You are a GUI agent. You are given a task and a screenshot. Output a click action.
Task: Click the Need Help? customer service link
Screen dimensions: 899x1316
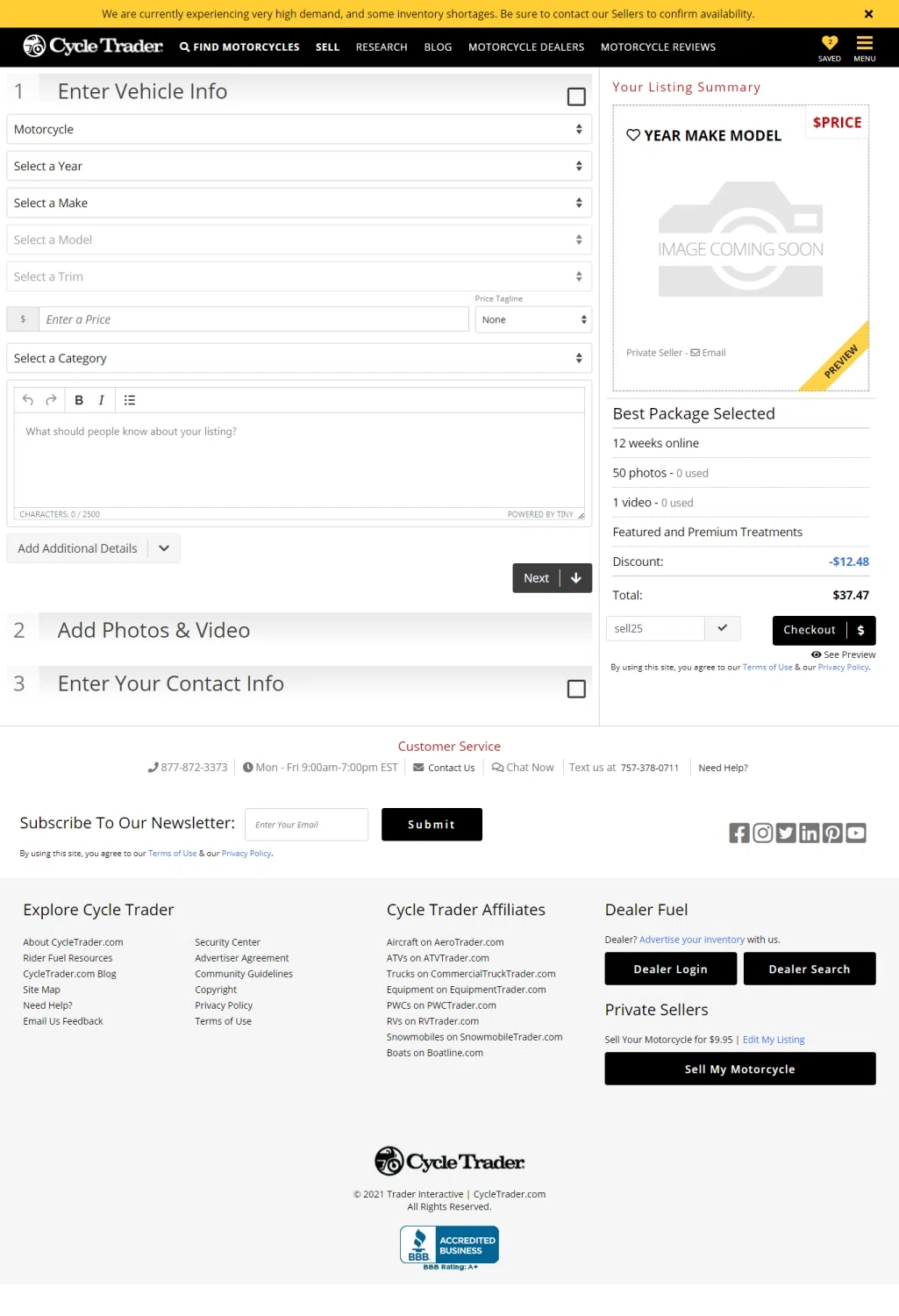pyautogui.click(x=723, y=768)
